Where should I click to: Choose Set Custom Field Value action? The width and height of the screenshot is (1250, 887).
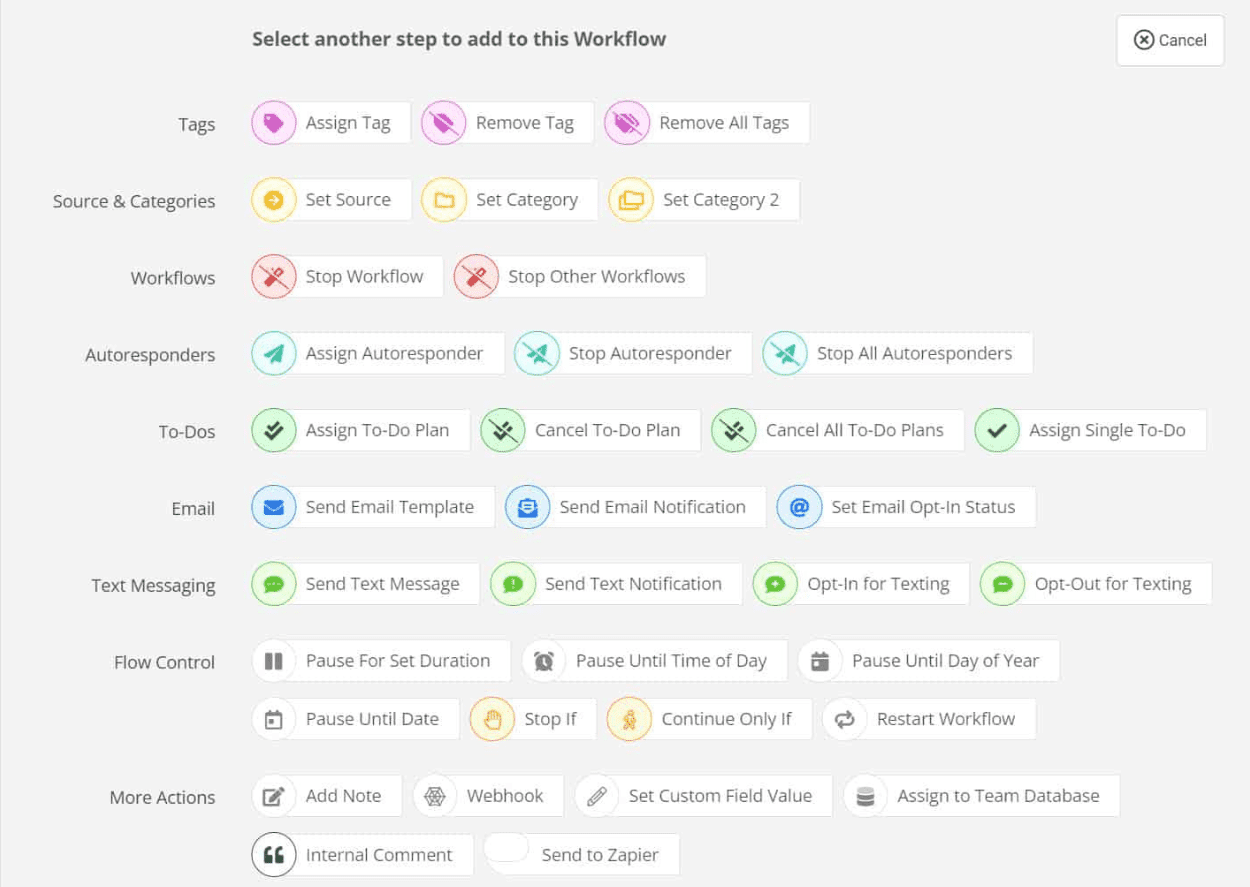coord(703,797)
